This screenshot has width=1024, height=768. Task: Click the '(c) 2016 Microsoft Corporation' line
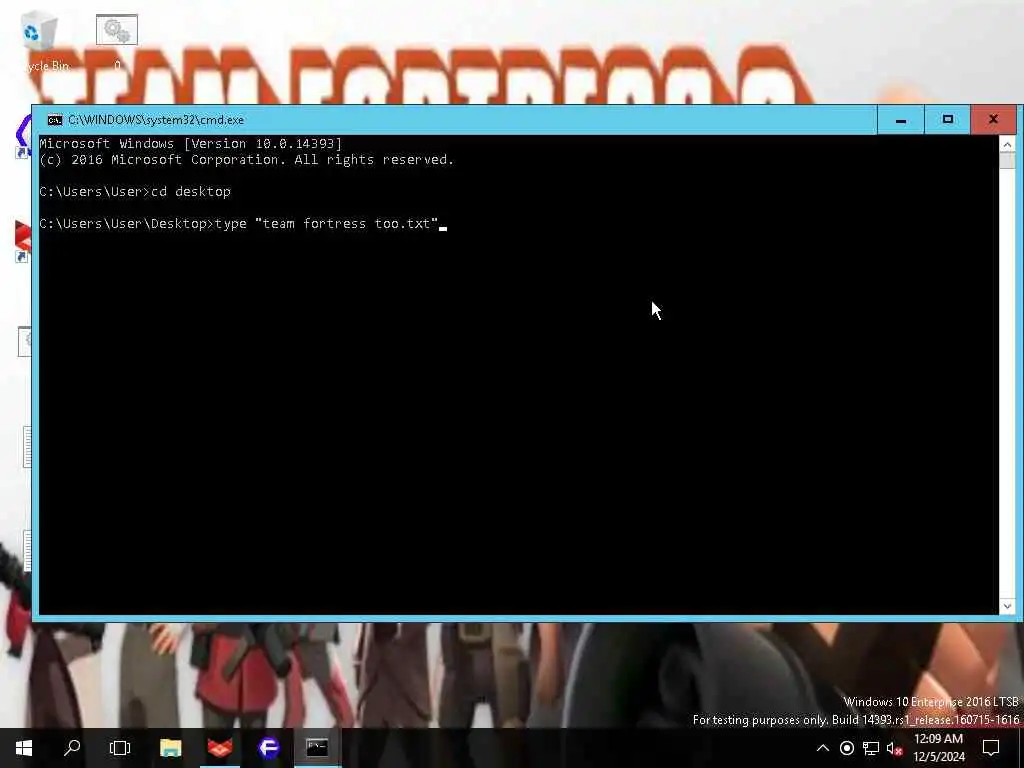[247, 160]
